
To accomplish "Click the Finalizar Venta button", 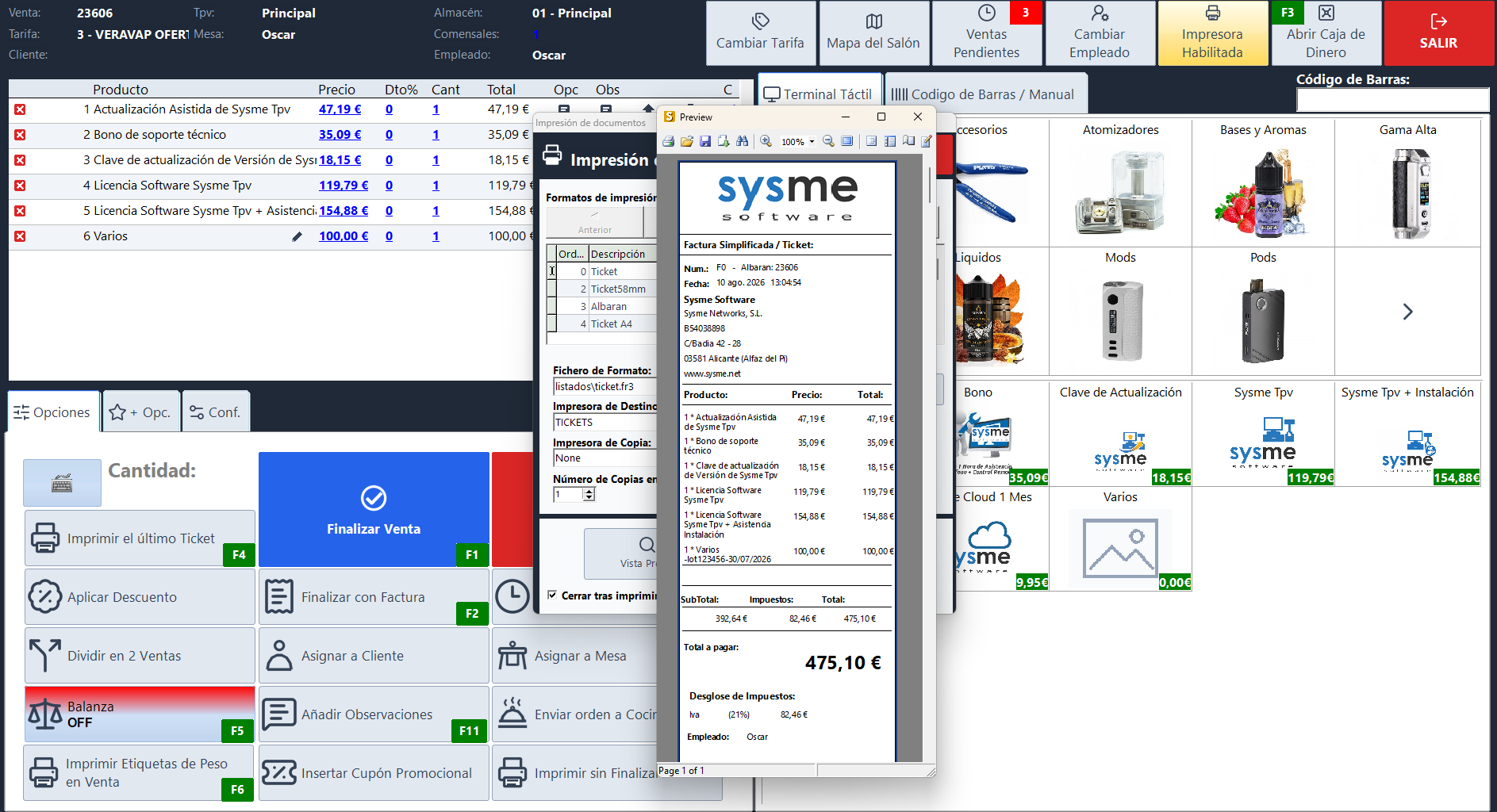I will [x=374, y=509].
